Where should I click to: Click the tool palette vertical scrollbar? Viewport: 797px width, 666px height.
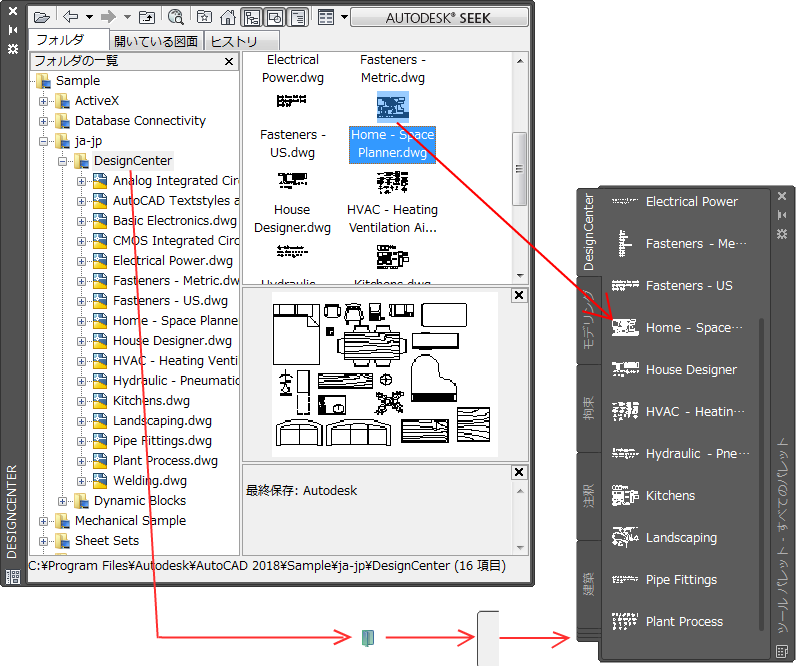(x=761, y=474)
